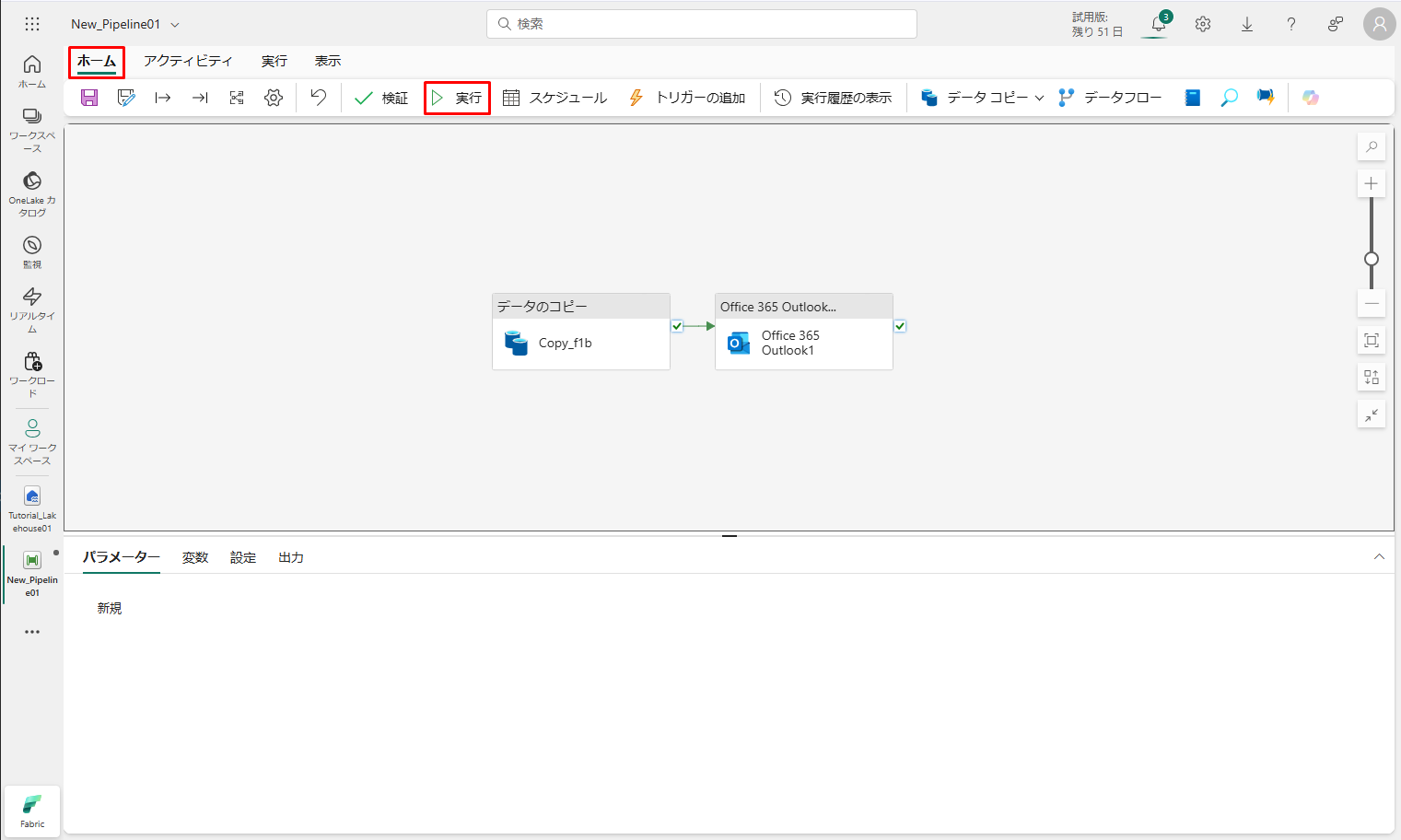Click the success checkmark beside Copy_f1b

(x=677, y=326)
